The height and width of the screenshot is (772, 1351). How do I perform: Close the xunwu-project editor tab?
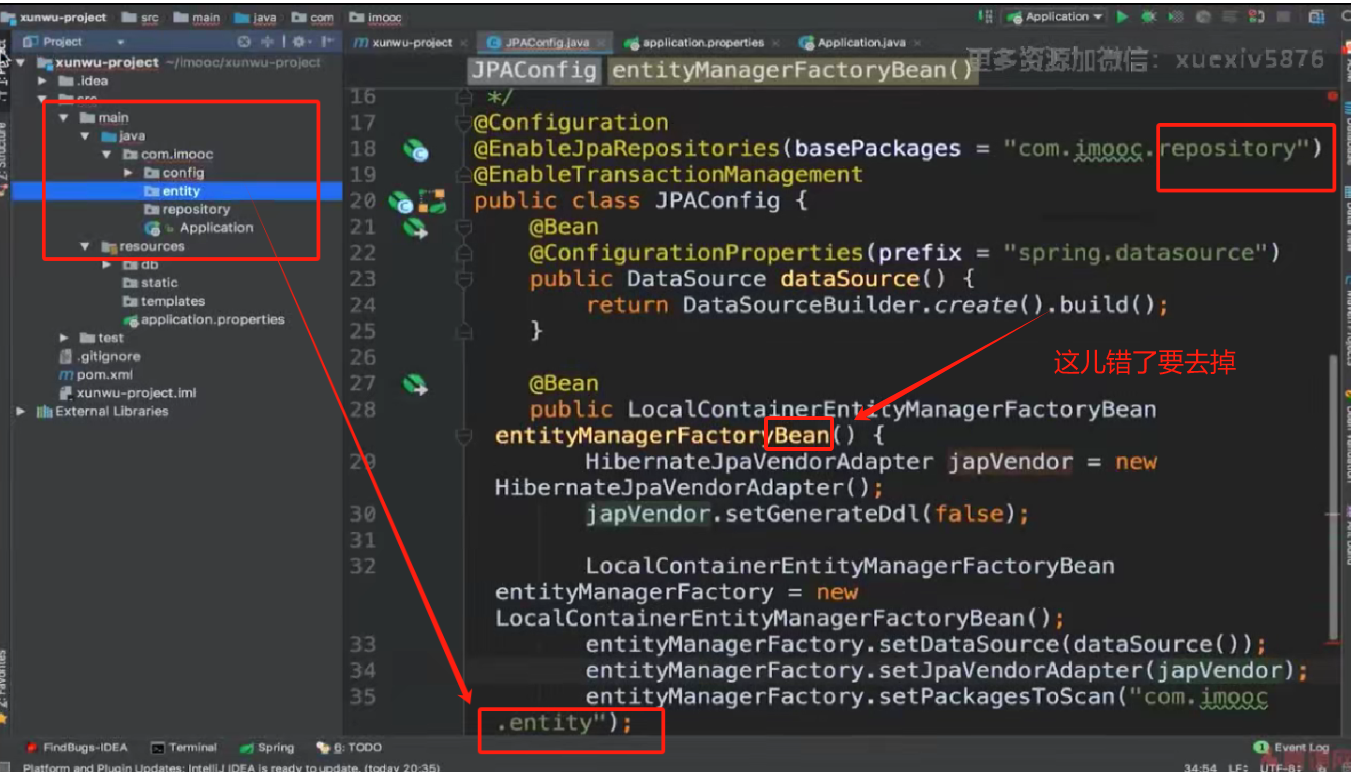(463, 43)
